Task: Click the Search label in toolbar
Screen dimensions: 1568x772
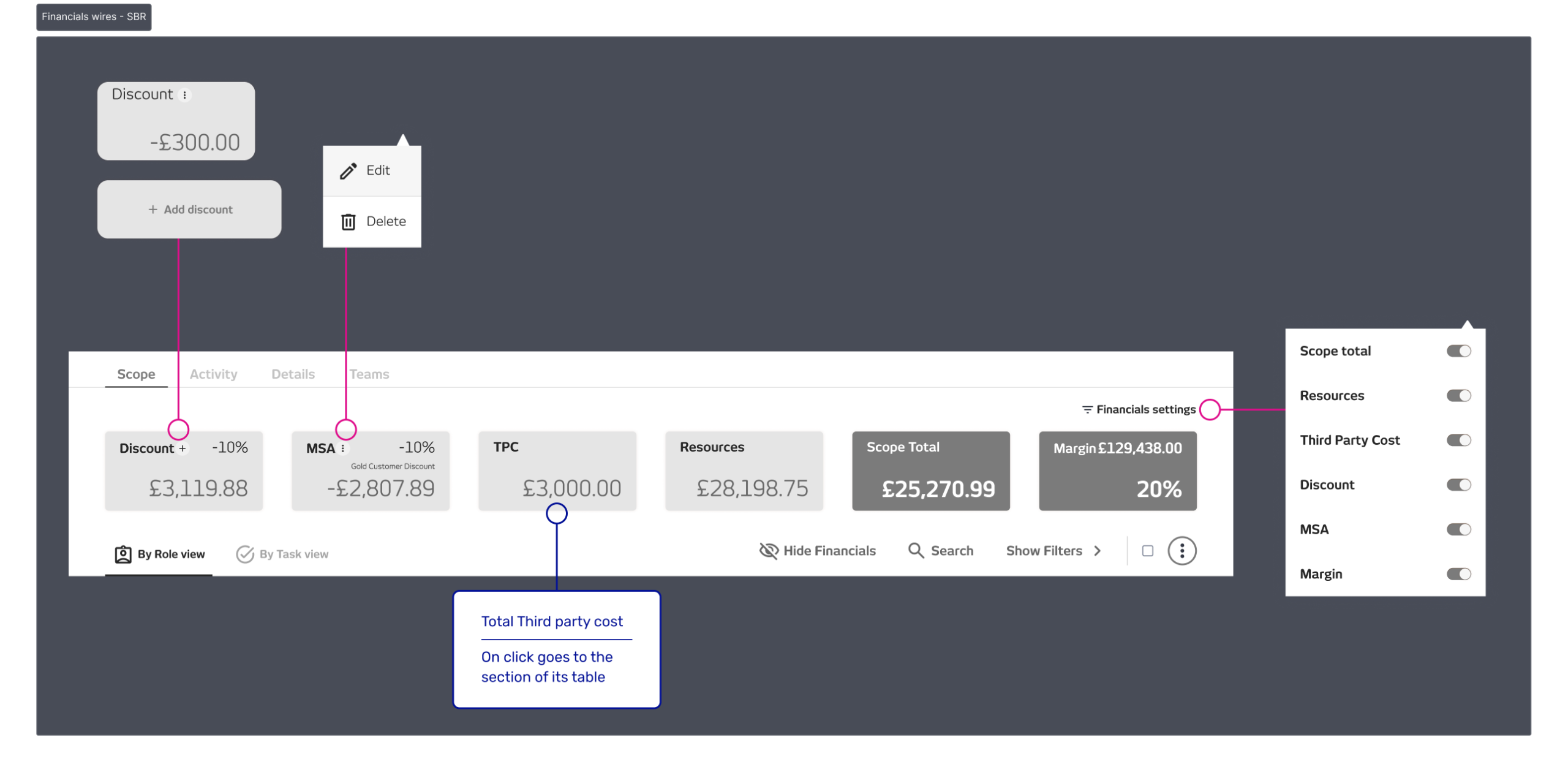Action: 952,551
